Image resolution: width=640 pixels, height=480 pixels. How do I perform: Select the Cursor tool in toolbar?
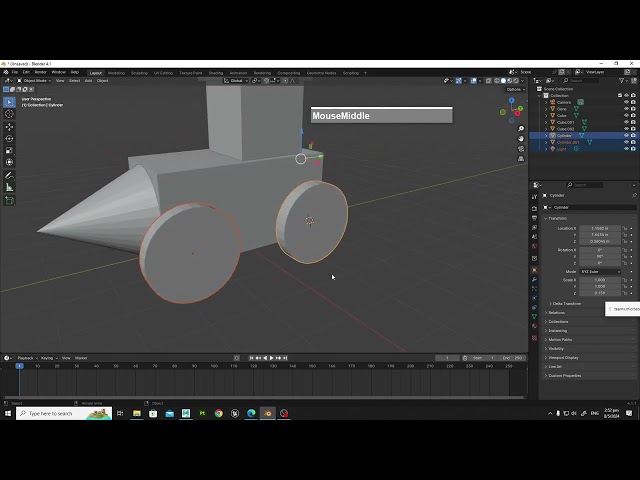(9, 114)
